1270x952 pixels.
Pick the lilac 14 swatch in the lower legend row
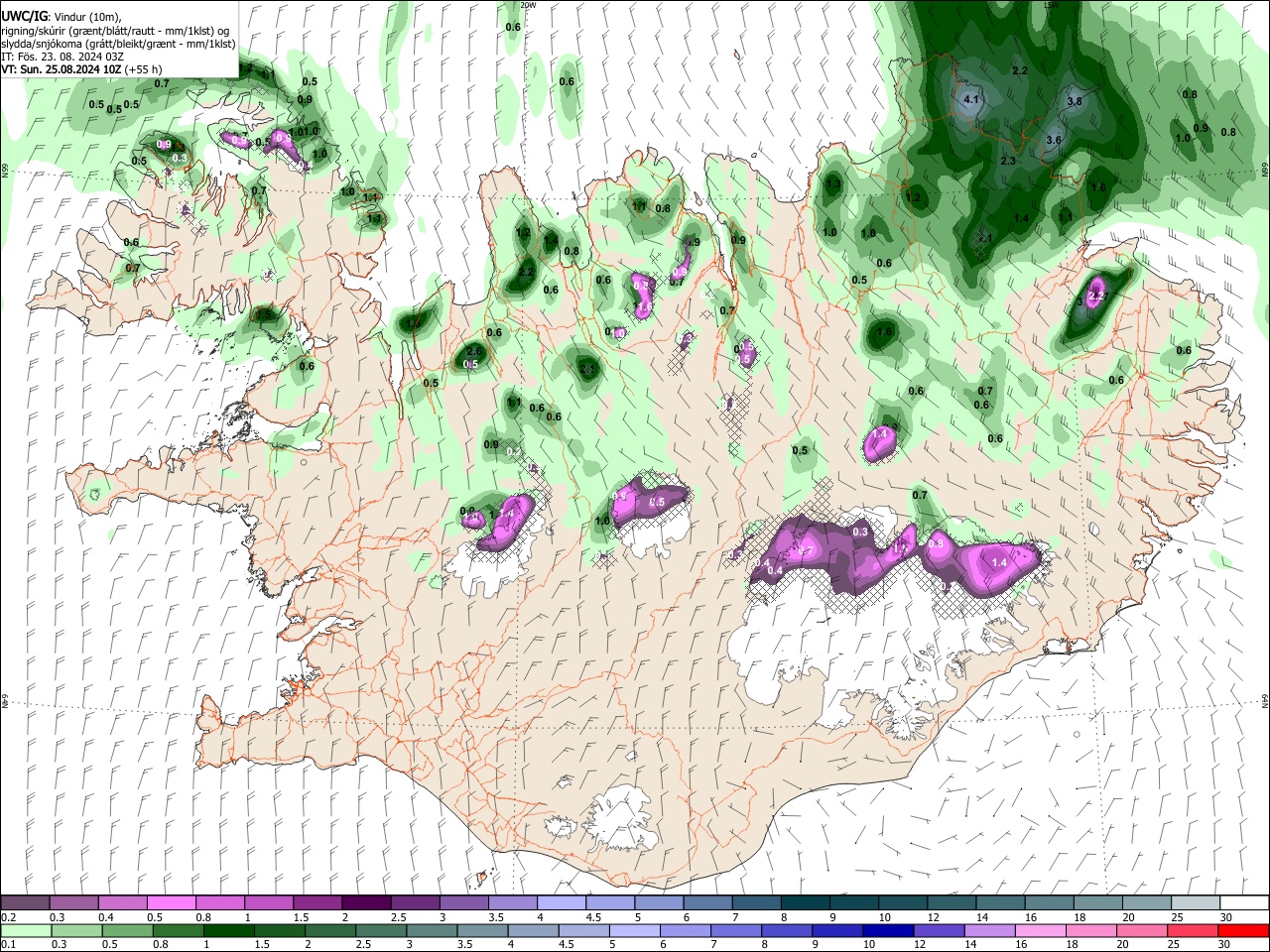pos(988,930)
